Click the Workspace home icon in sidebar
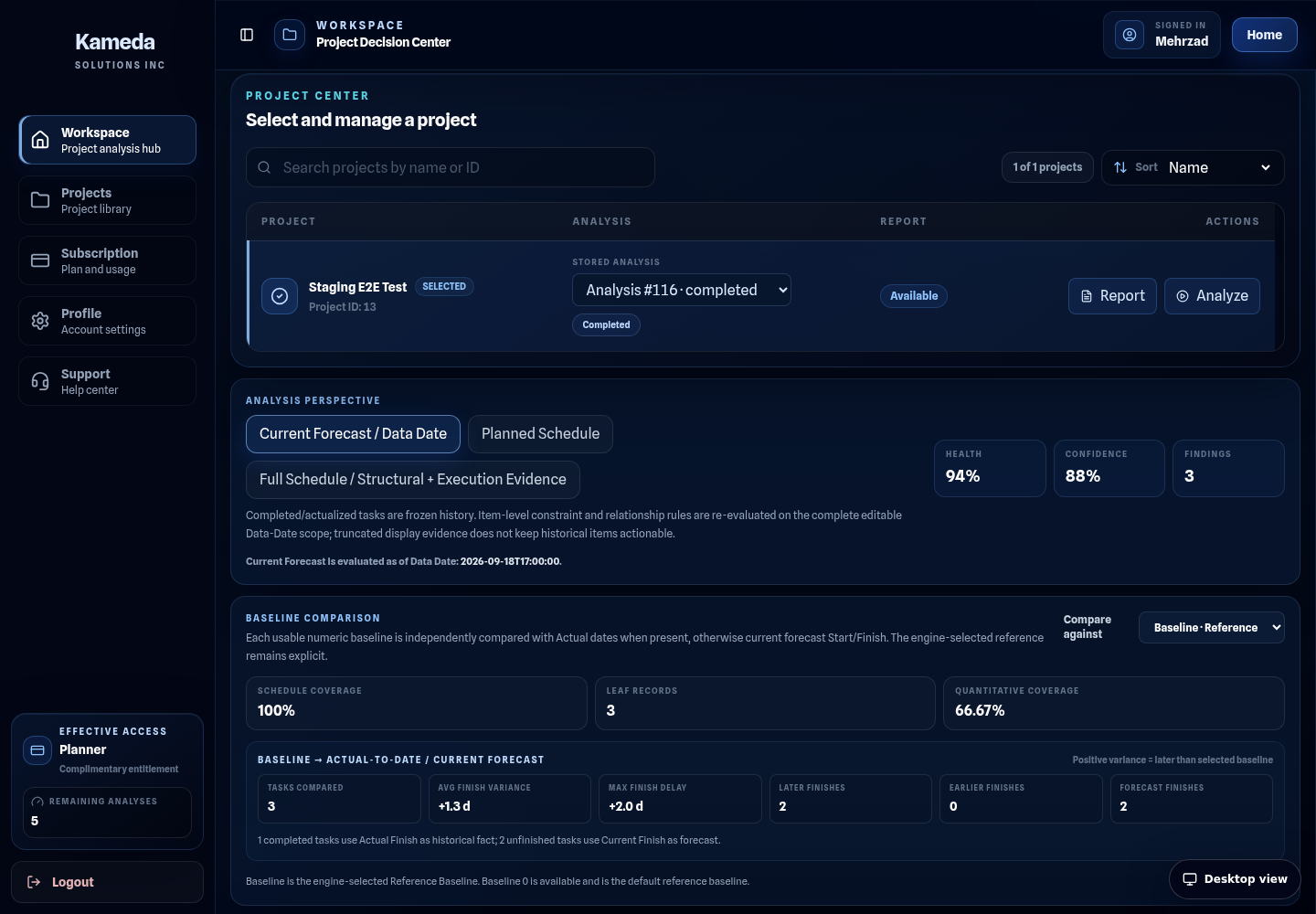 40,140
